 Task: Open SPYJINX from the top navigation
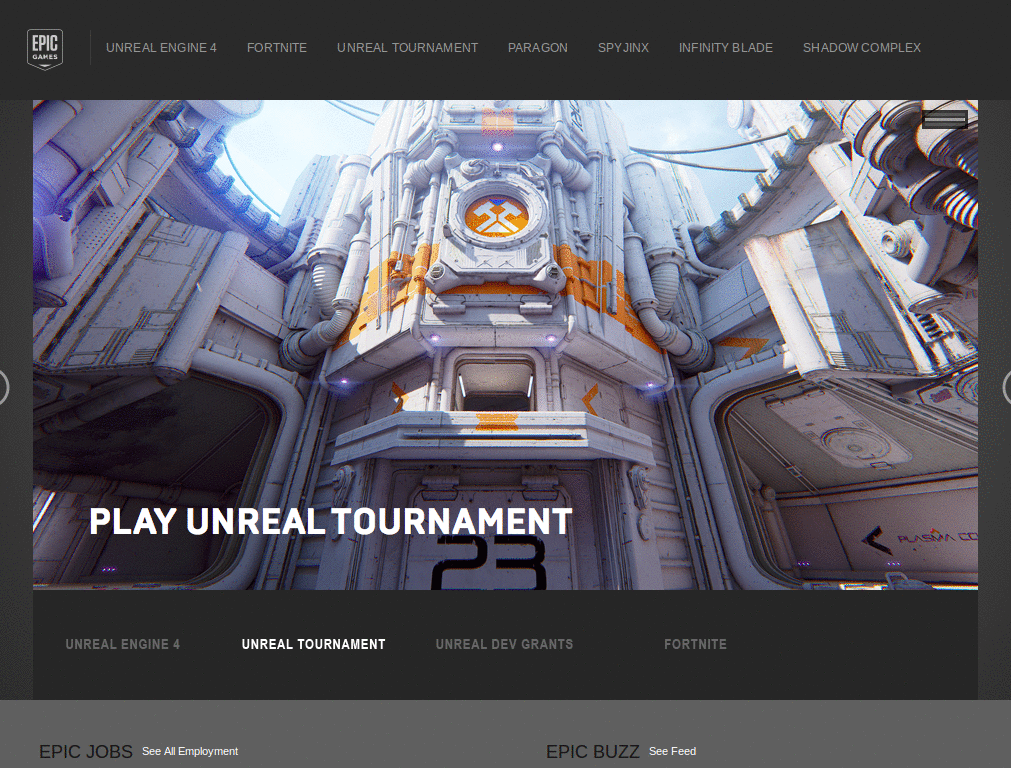622,47
